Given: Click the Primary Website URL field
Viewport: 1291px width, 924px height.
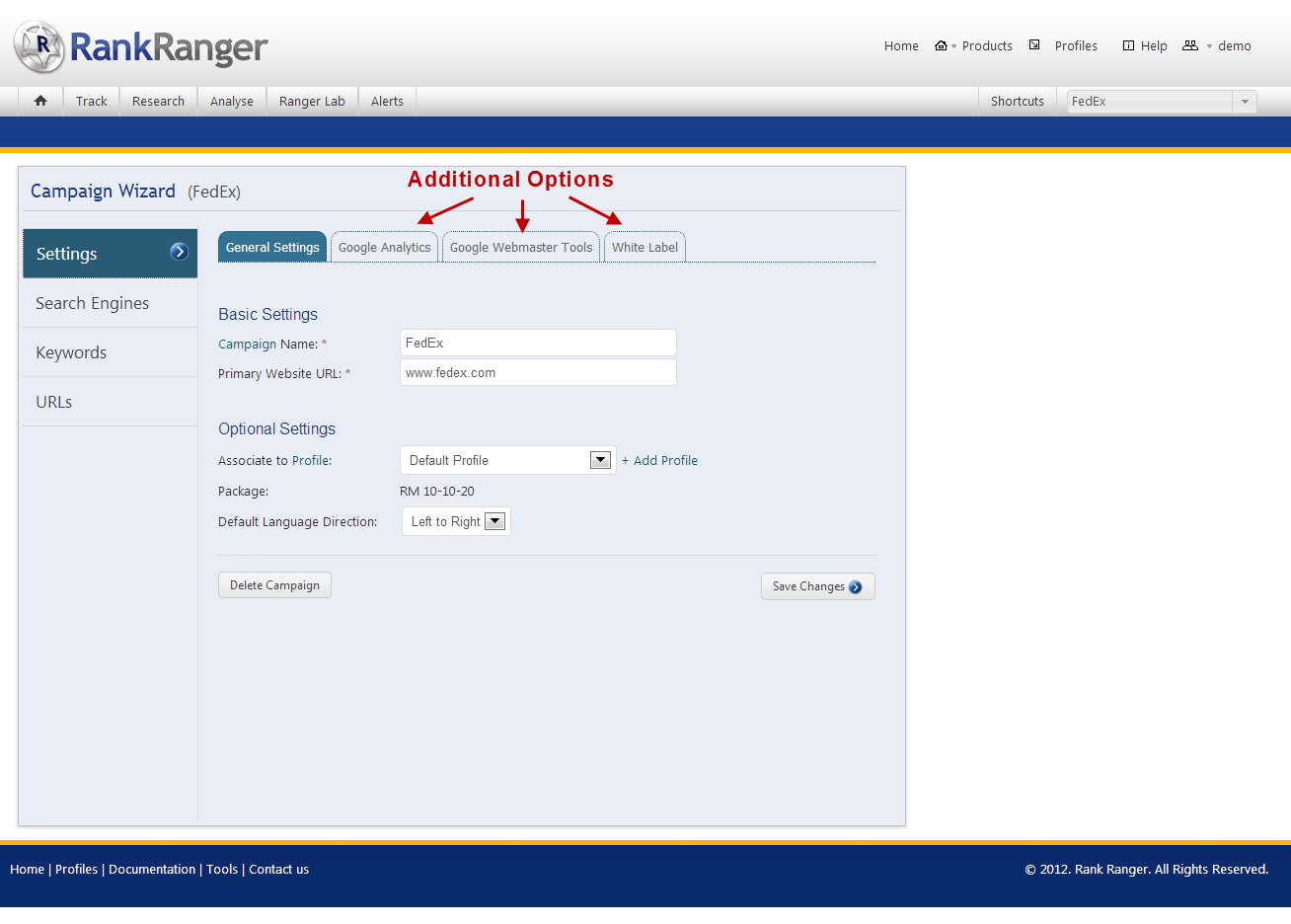Looking at the screenshot, I should [538, 372].
